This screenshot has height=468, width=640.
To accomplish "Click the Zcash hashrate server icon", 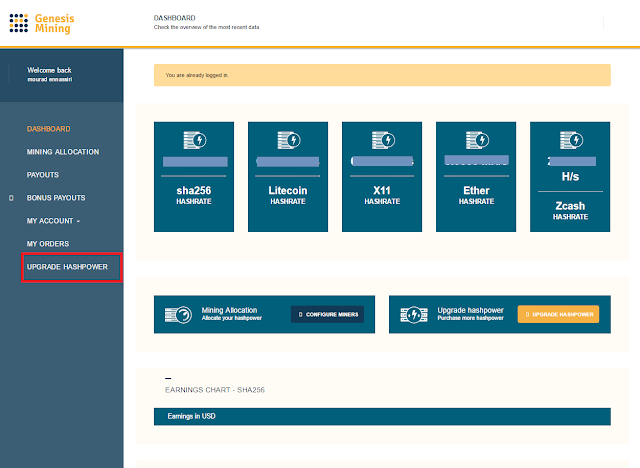I will pyautogui.click(x=571, y=140).
